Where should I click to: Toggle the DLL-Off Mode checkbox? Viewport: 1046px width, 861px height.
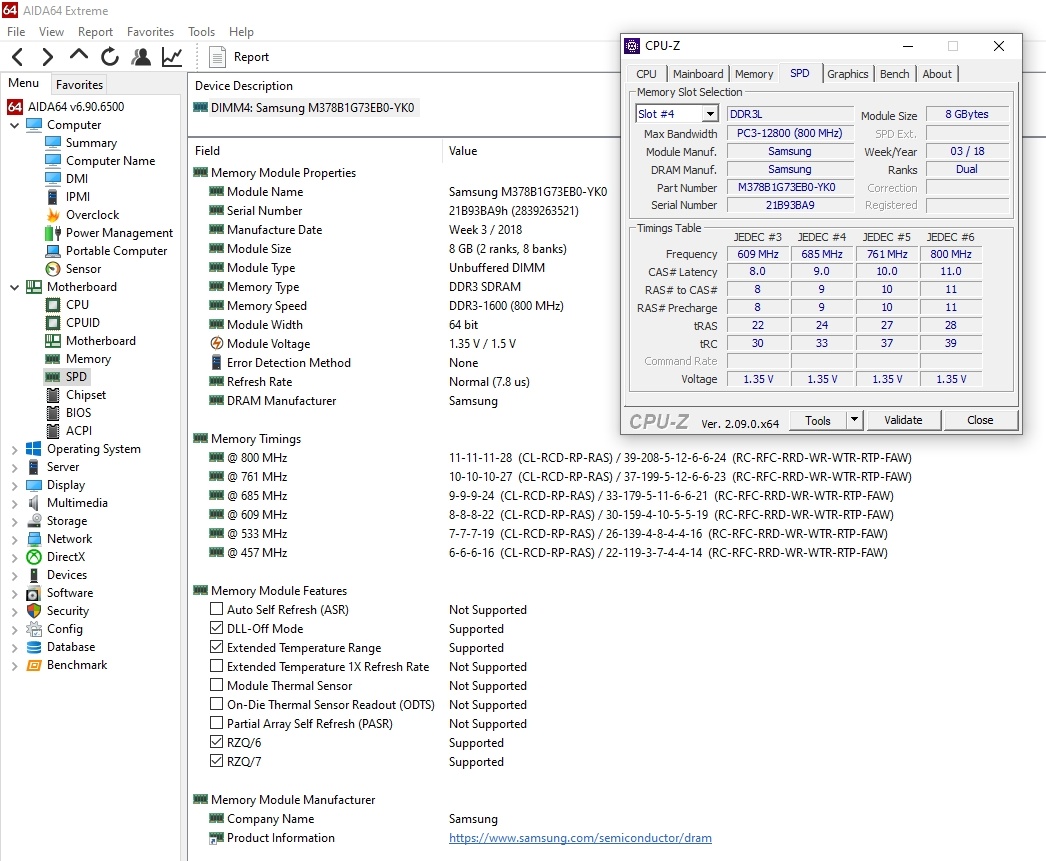coord(215,628)
